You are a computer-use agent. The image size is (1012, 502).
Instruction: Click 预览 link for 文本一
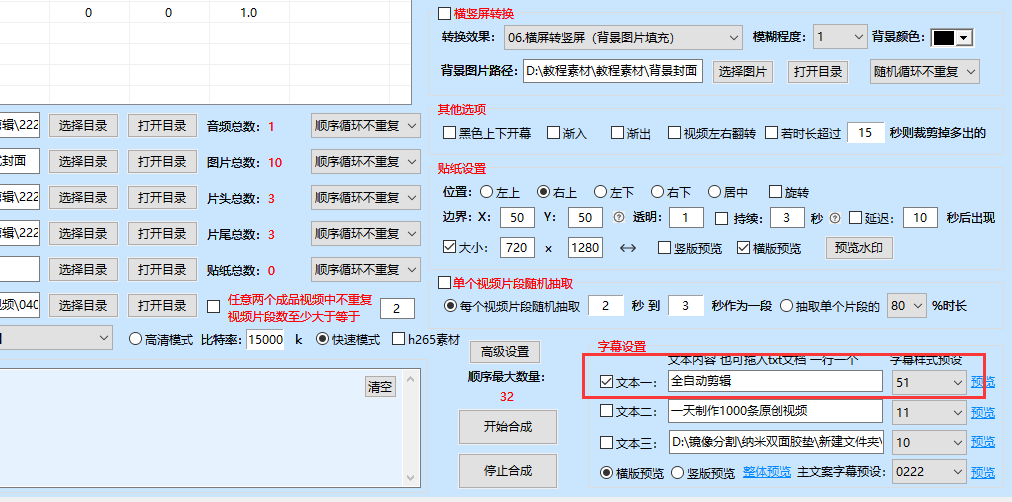tap(983, 382)
